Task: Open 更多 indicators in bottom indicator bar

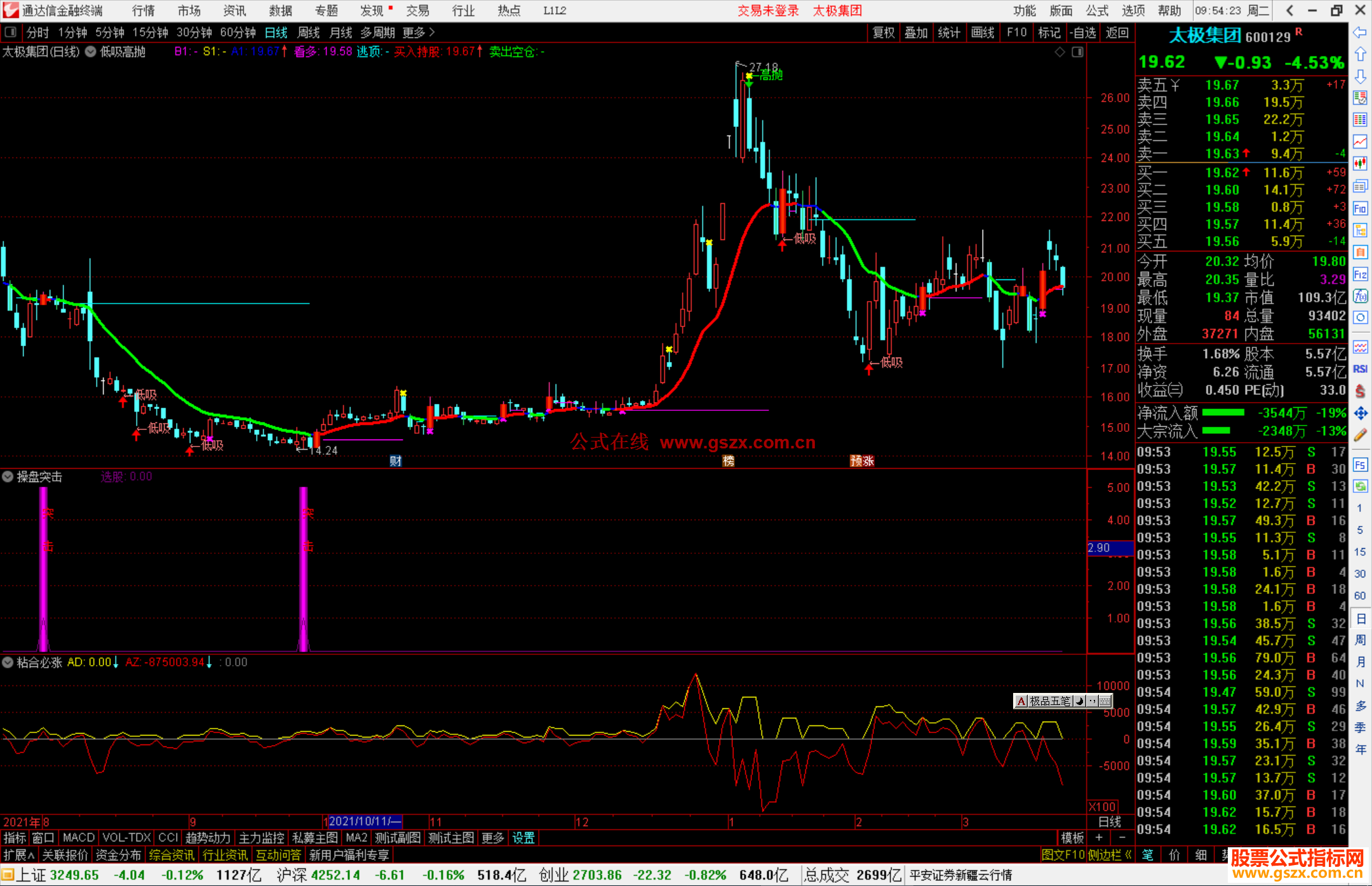Action: pyautogui.click(x=492, y=838)
